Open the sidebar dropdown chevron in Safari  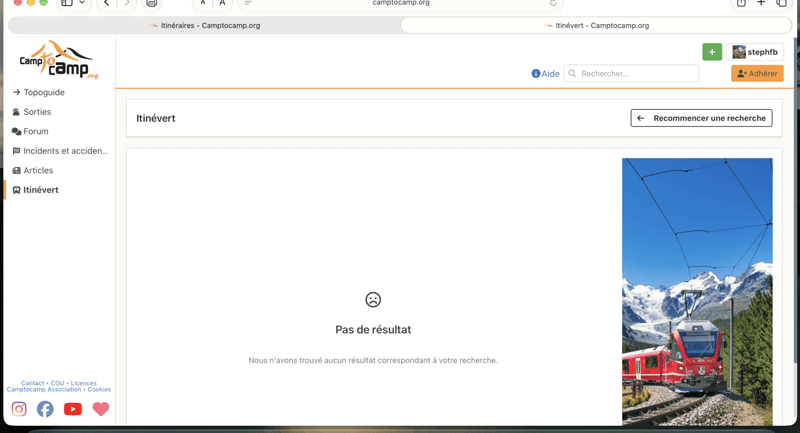point(82,3)
